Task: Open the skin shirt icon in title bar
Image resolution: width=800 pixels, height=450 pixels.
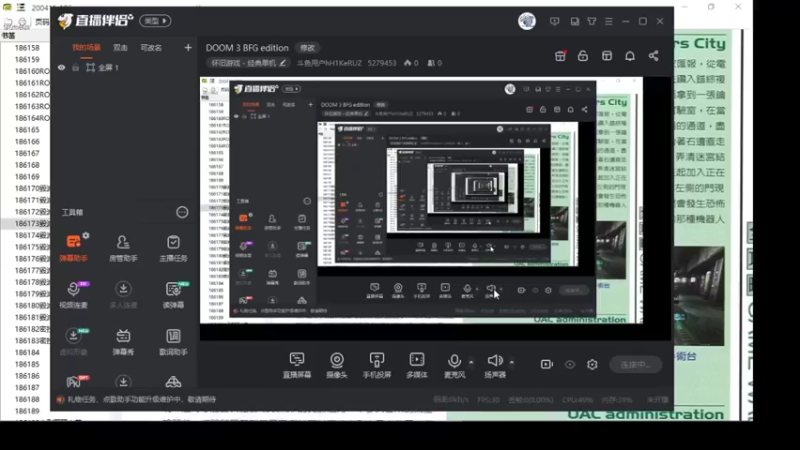Action: (592, 21)
